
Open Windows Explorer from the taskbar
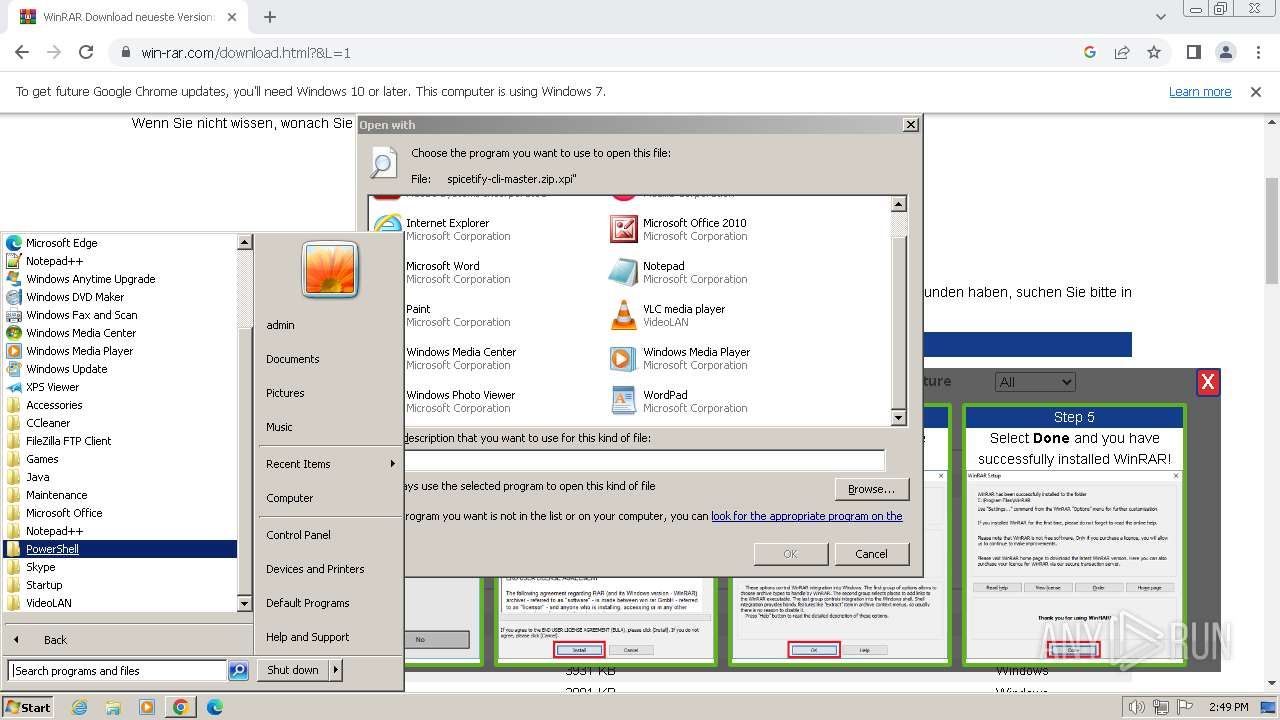[x=113, y=707]
